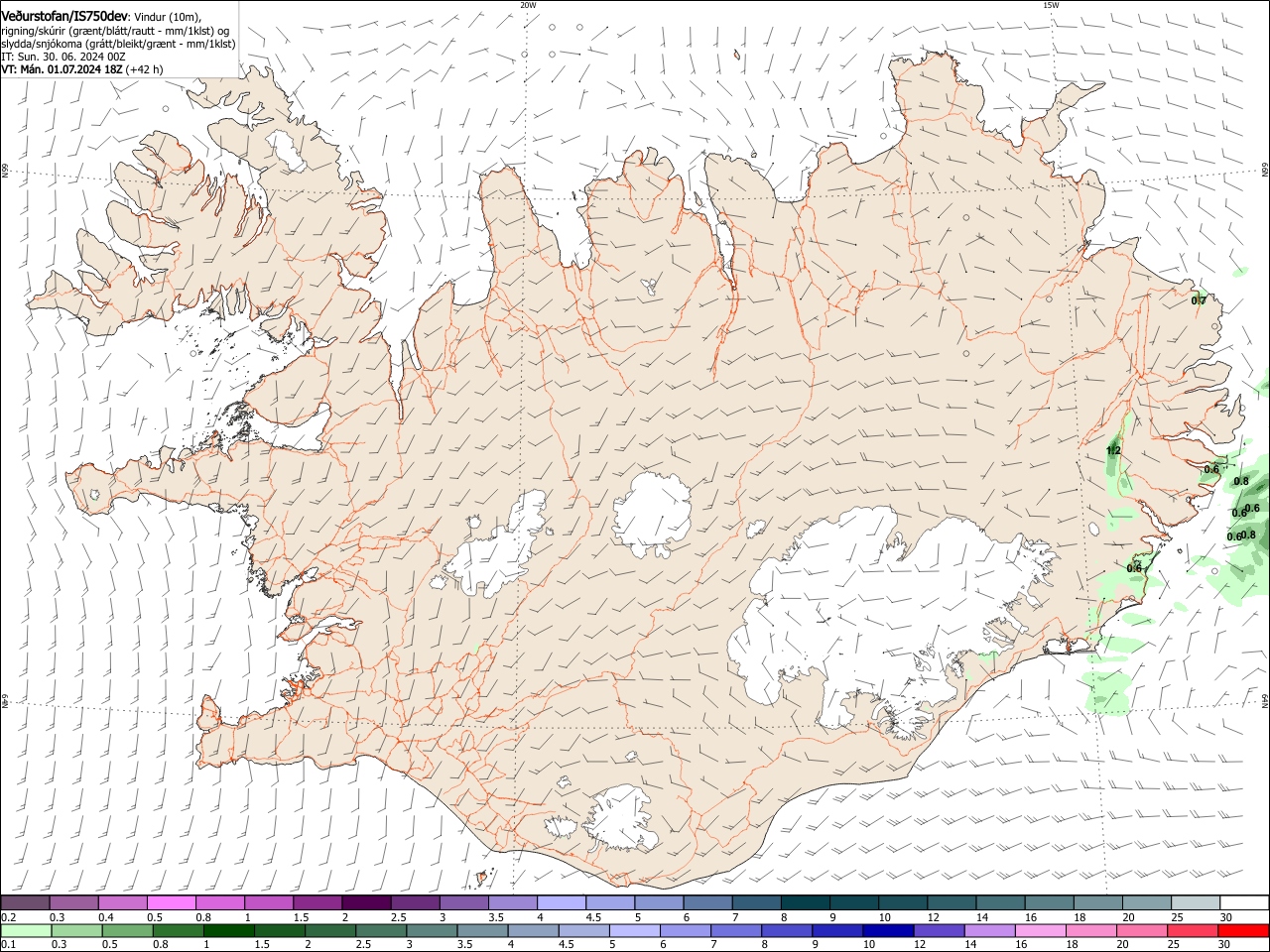Image resolution: width=1270 pixels, height=952 pixels.
Task: Pick the white upper-legend swatch labeled 30
Action: coord(1243,903)
